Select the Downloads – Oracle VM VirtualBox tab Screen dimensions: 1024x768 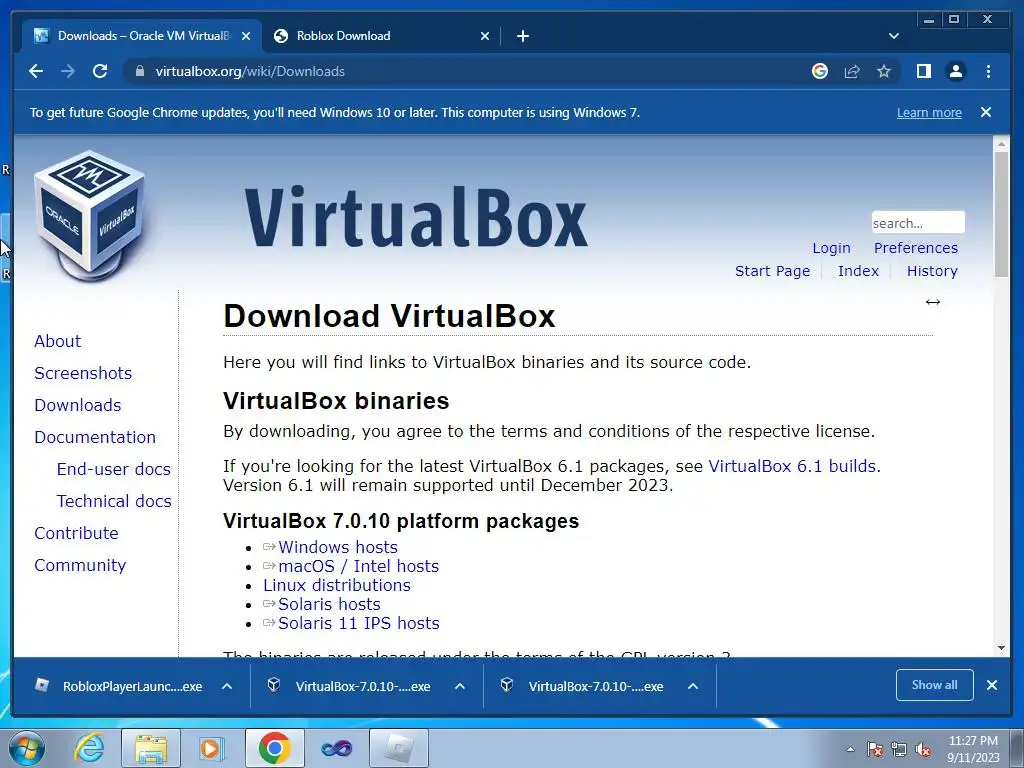142,36
